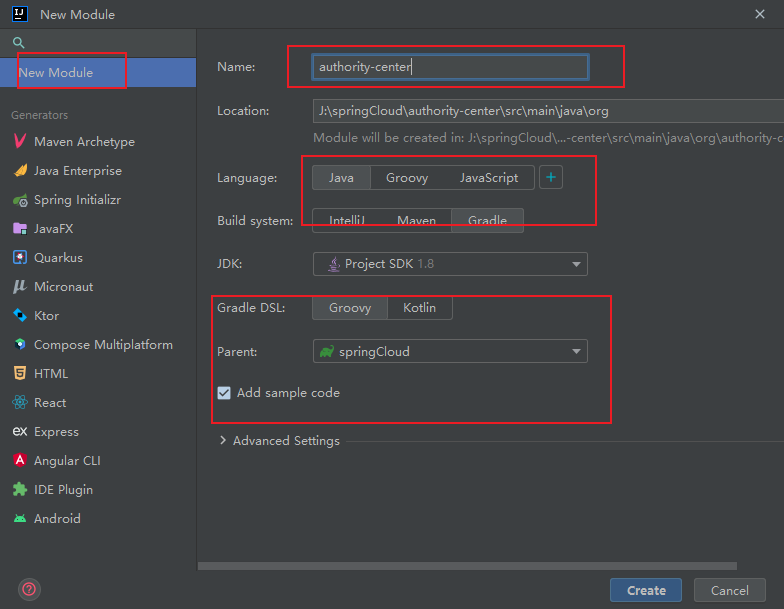Open help via question mark icon
Image resolution: width=784 pixels, height=609 pixels.
pyautogui.click(x=30, y=590)
